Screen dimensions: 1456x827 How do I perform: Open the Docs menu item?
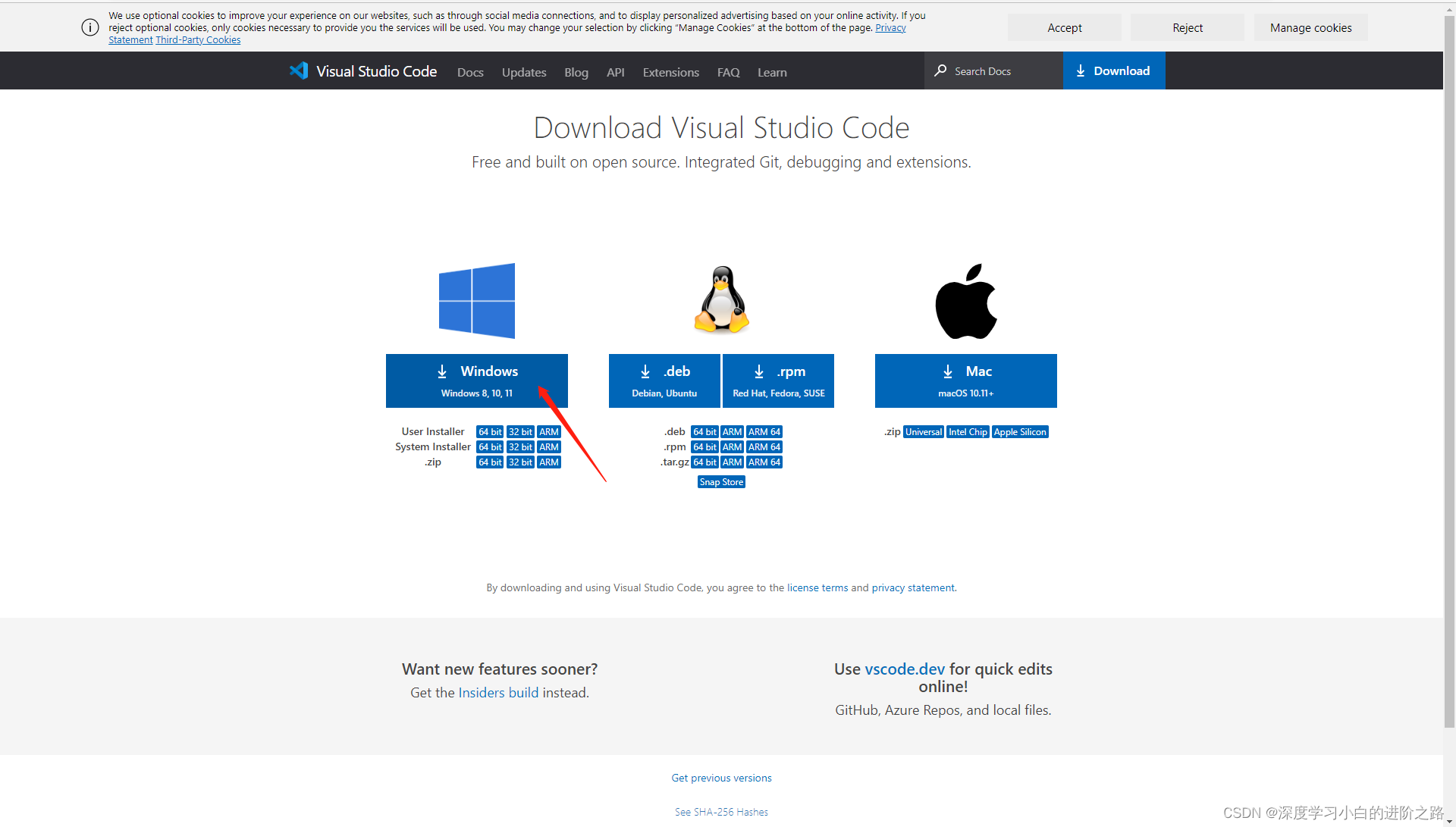point(470,72)
